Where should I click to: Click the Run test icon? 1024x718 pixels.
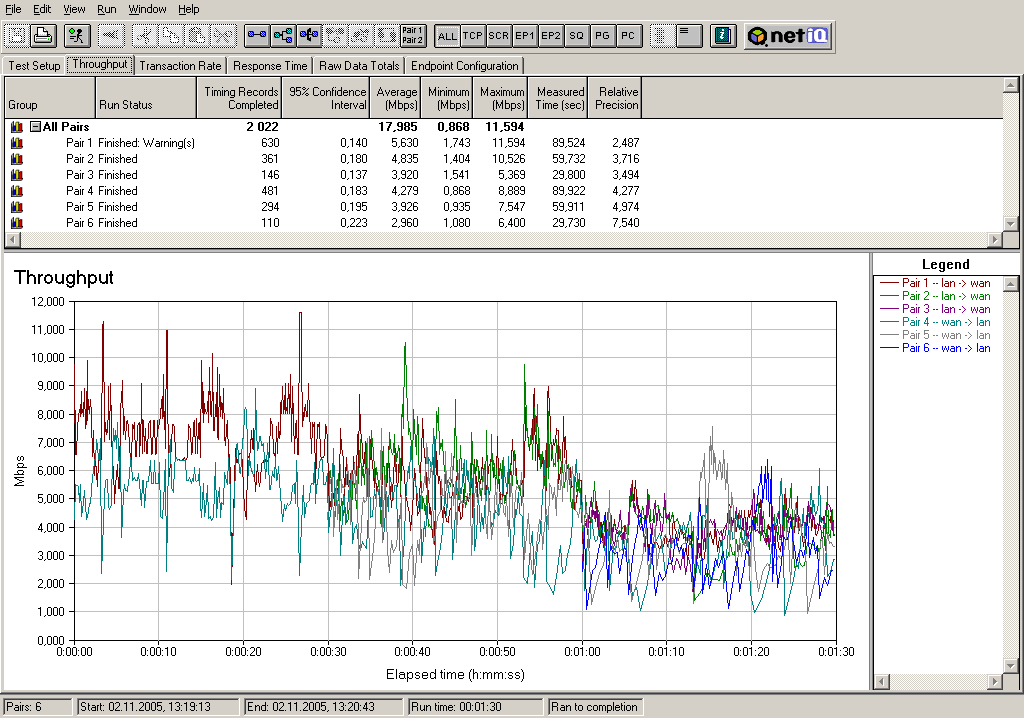[x=76, y=36]
